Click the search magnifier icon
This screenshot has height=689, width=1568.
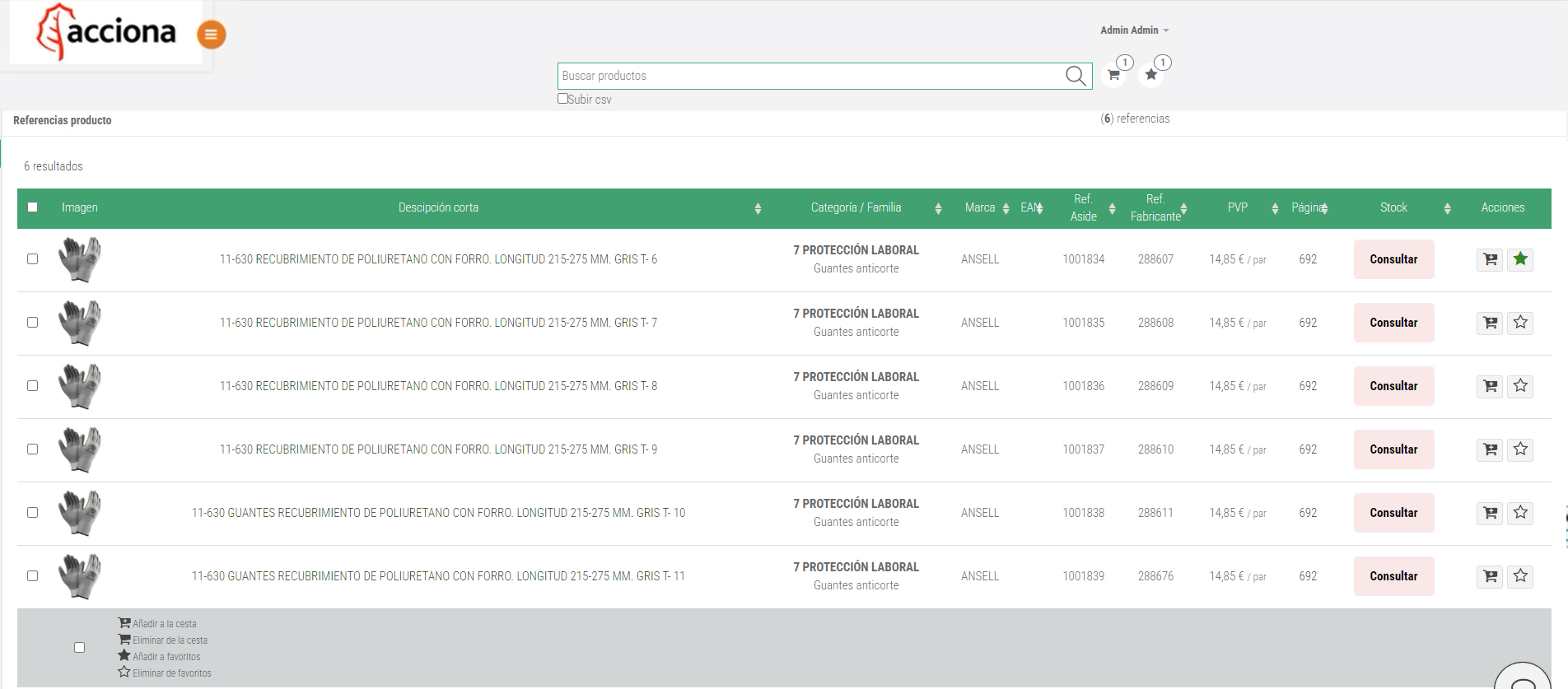[1075, 76]
